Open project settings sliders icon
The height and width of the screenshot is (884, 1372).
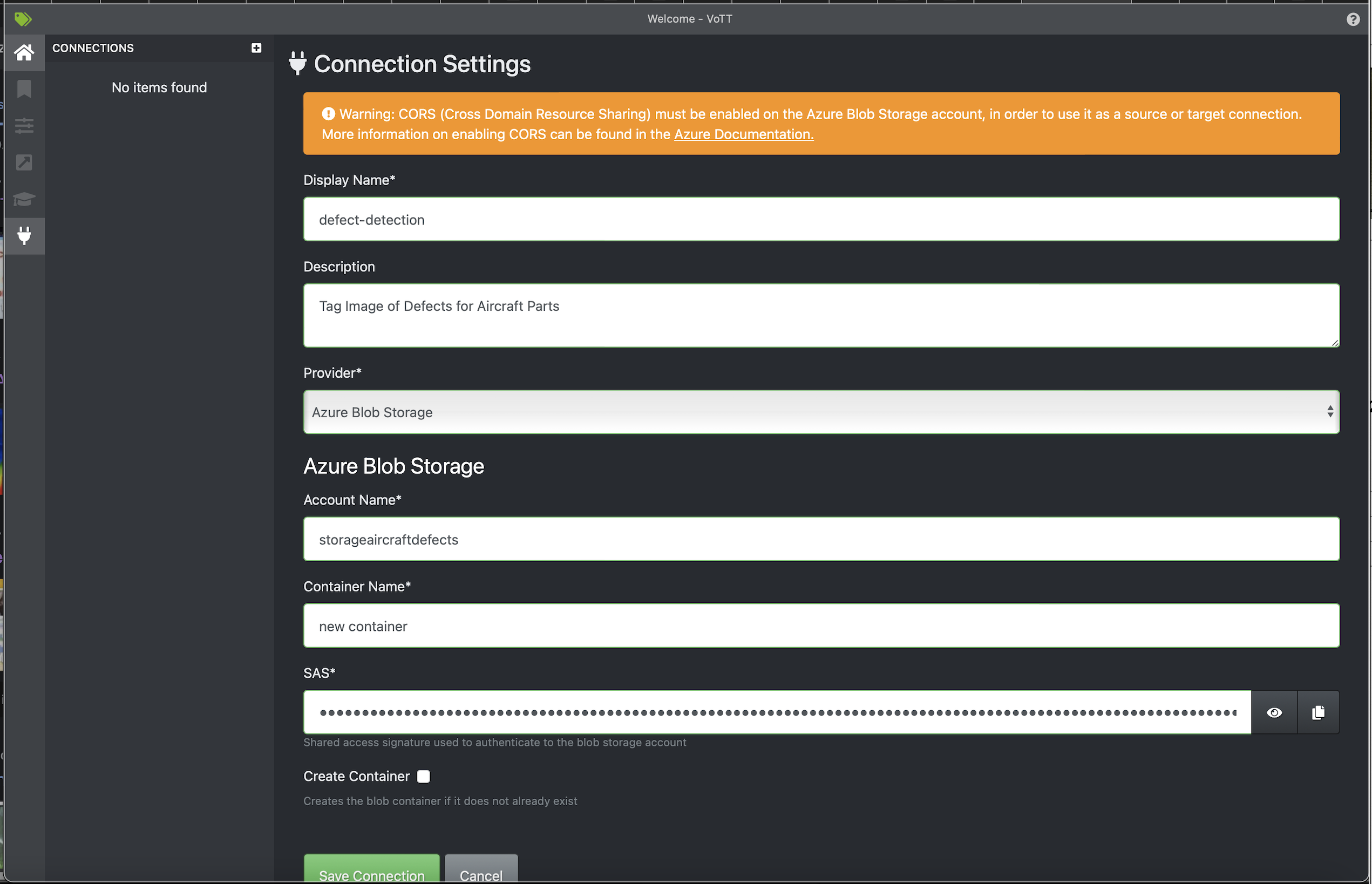point(24,126)
